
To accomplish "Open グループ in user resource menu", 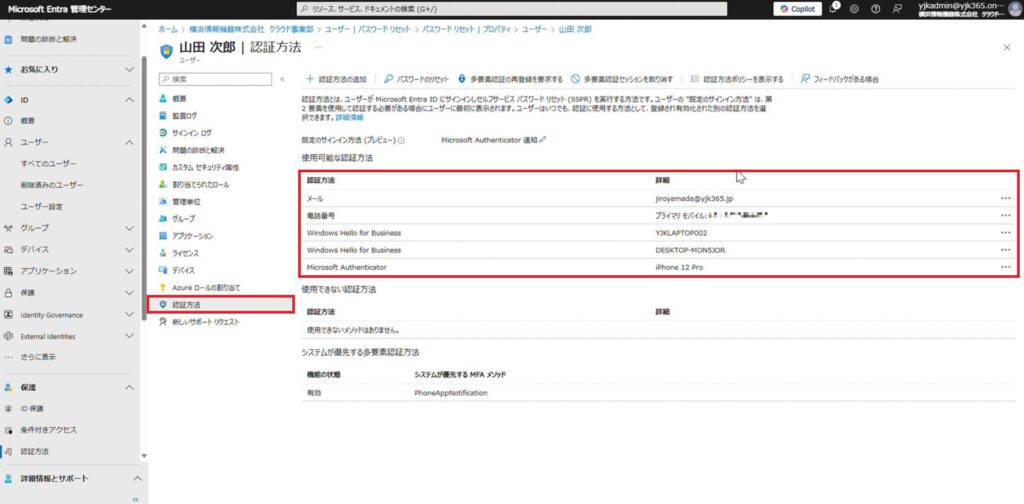I will pyautogui.click(x=184, y=219).
